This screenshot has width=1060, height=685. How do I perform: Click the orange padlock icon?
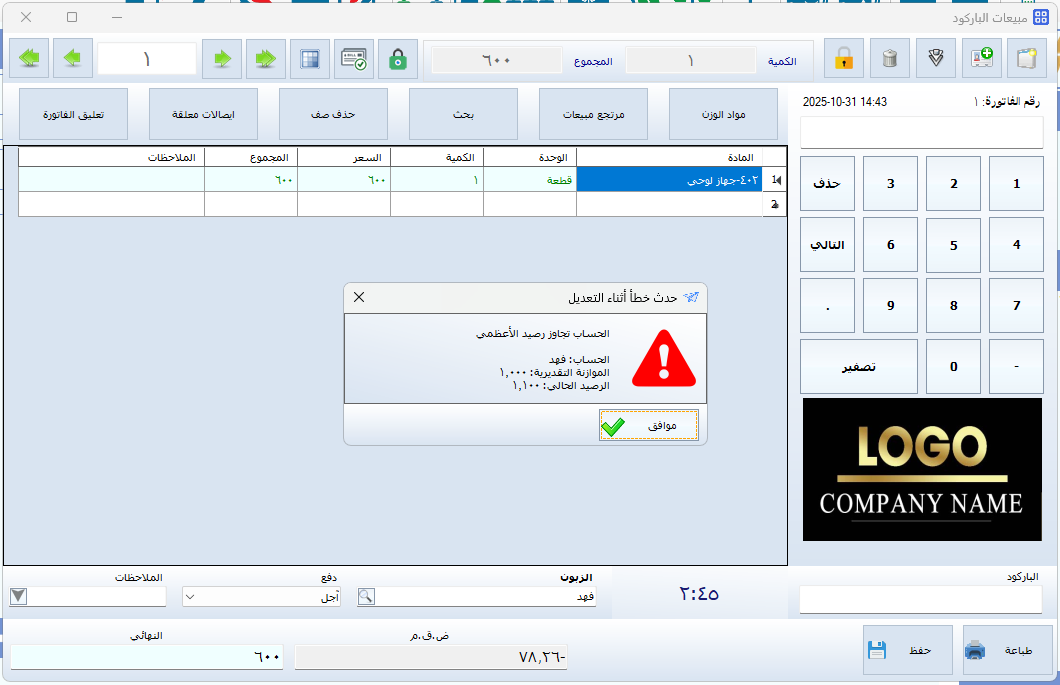point(843,59)
